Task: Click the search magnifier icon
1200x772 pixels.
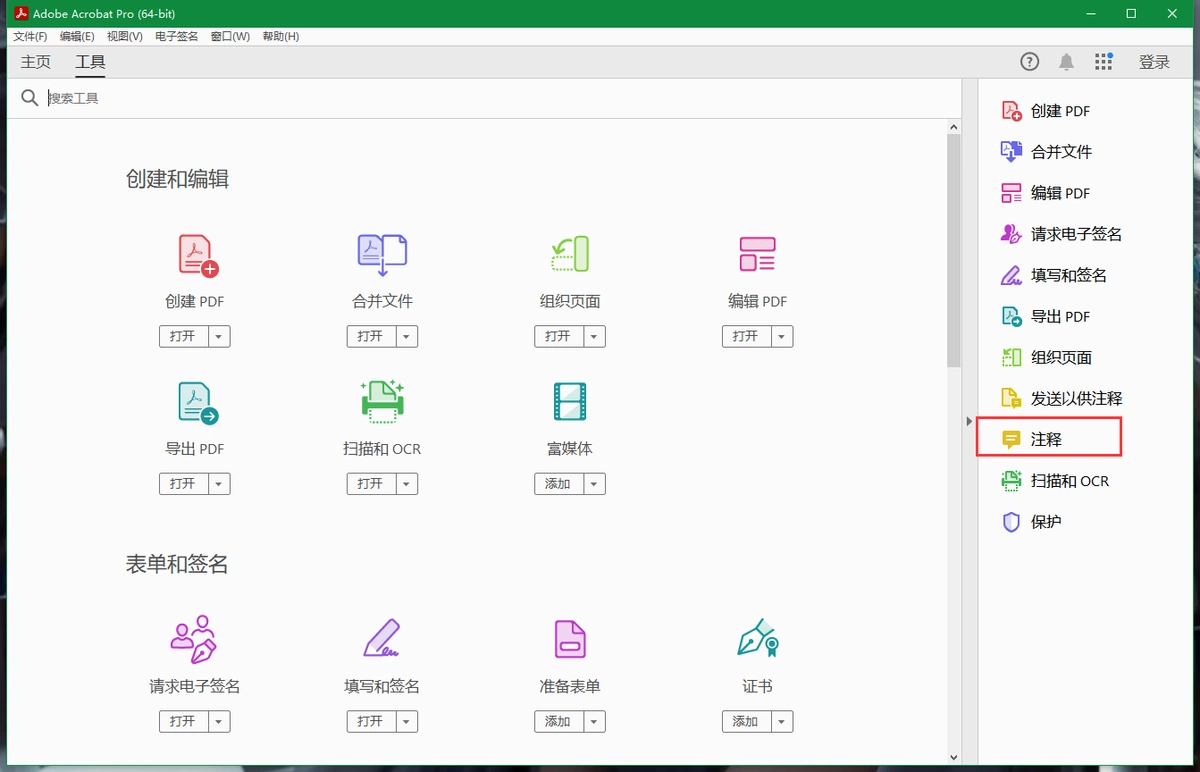Action: [30, 98]
